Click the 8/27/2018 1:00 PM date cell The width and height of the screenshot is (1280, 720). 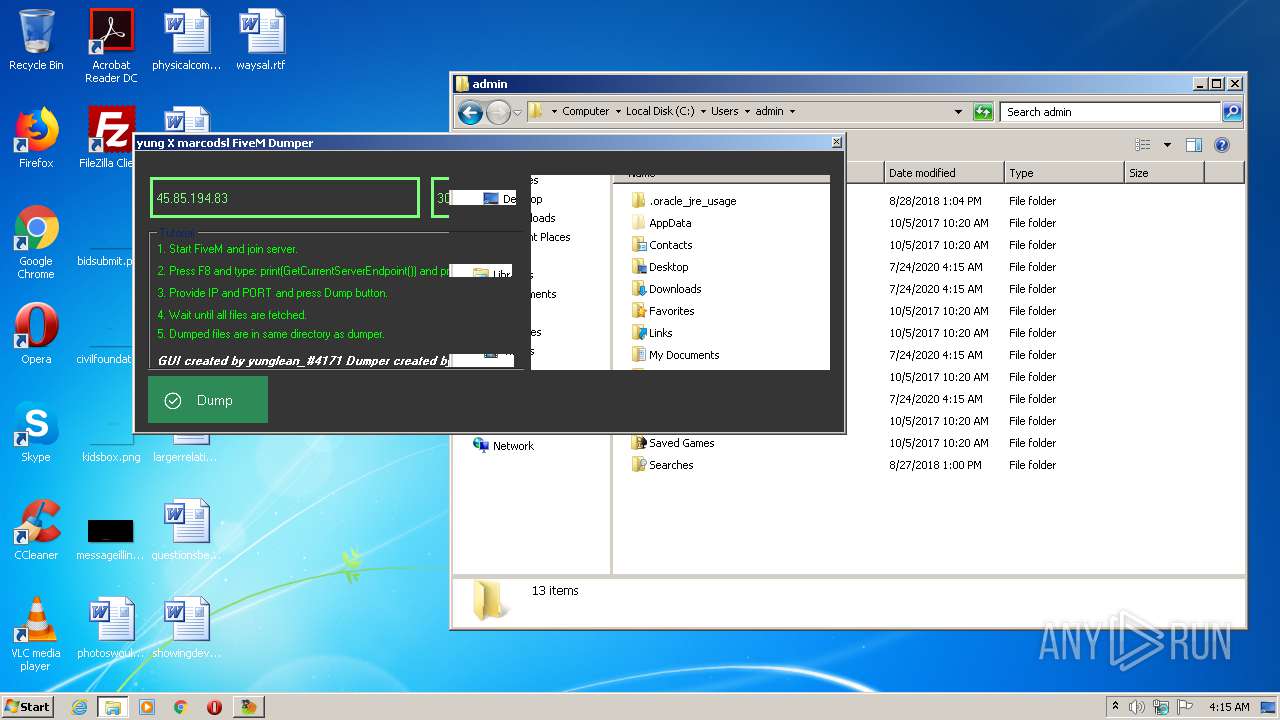tap(936, 465)
